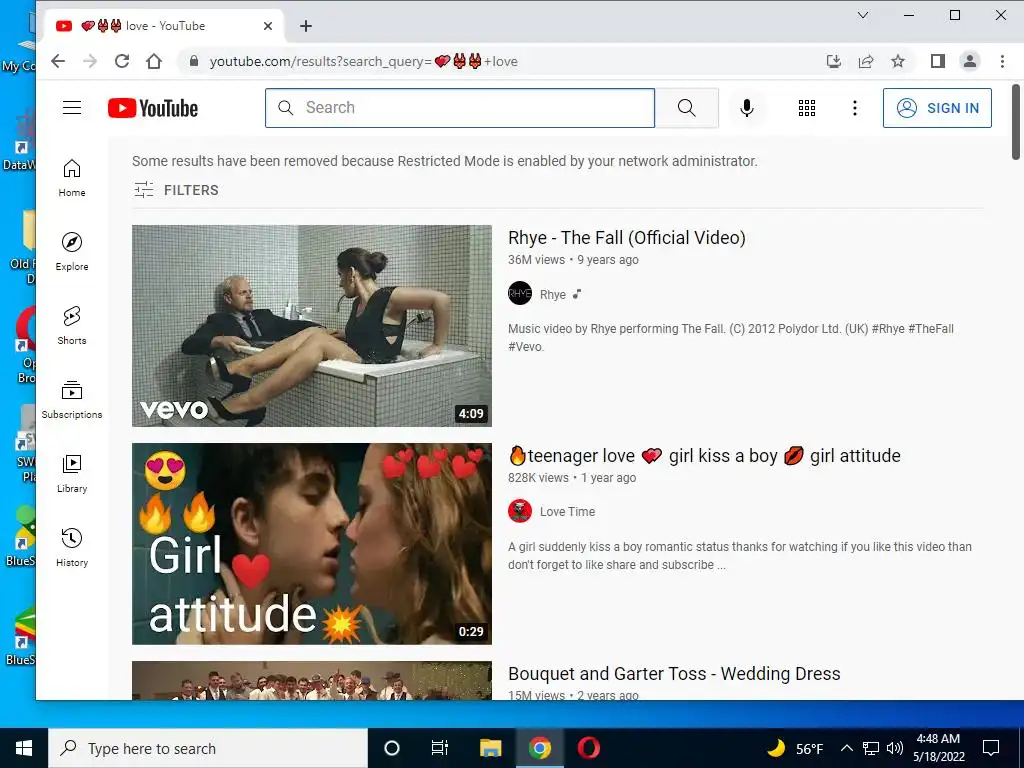Click the magnifier search button
The height and width of the screenshot is (768, 1024).
(686, 108)
